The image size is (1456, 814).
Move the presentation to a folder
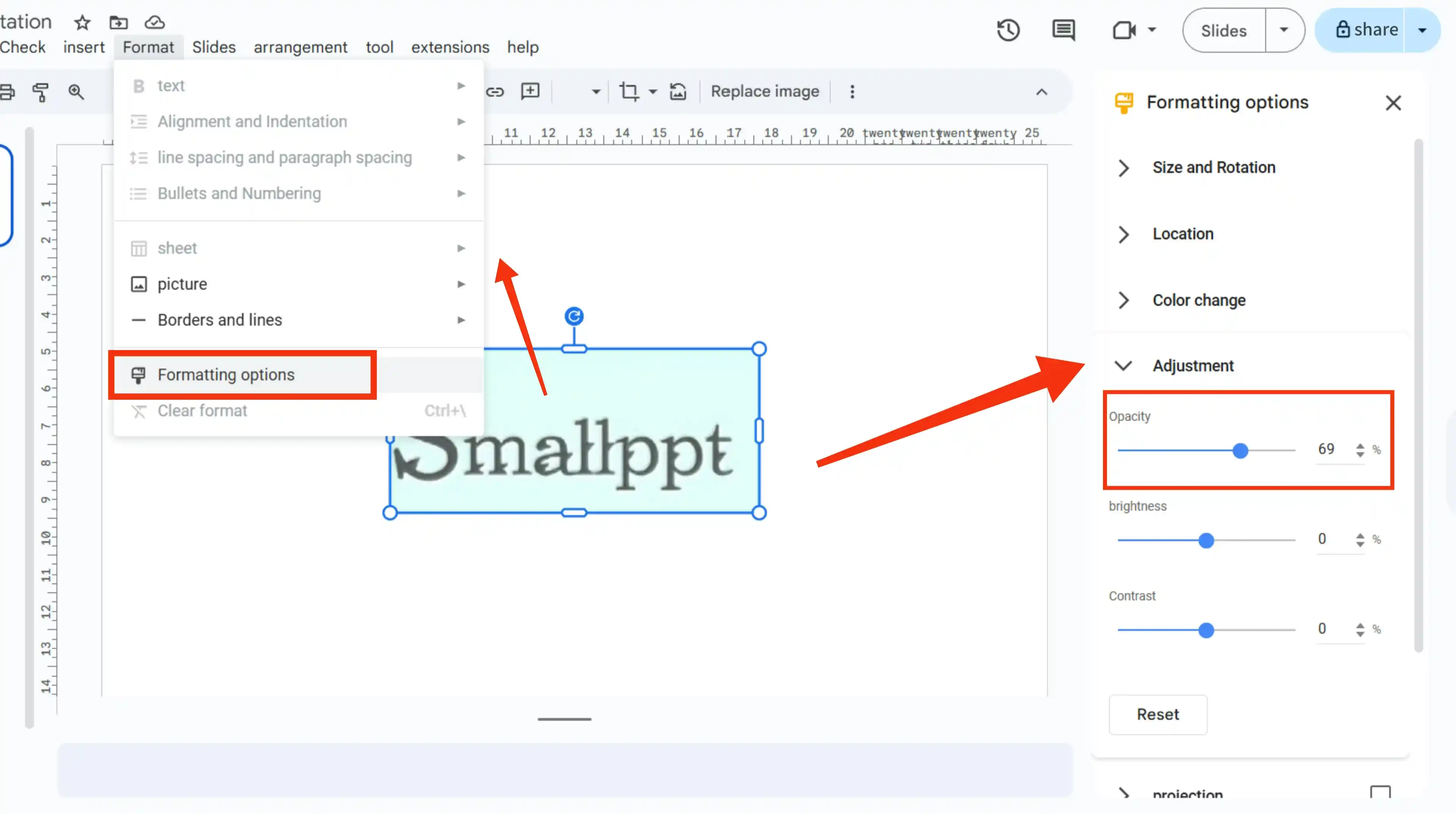coord(118,23)
